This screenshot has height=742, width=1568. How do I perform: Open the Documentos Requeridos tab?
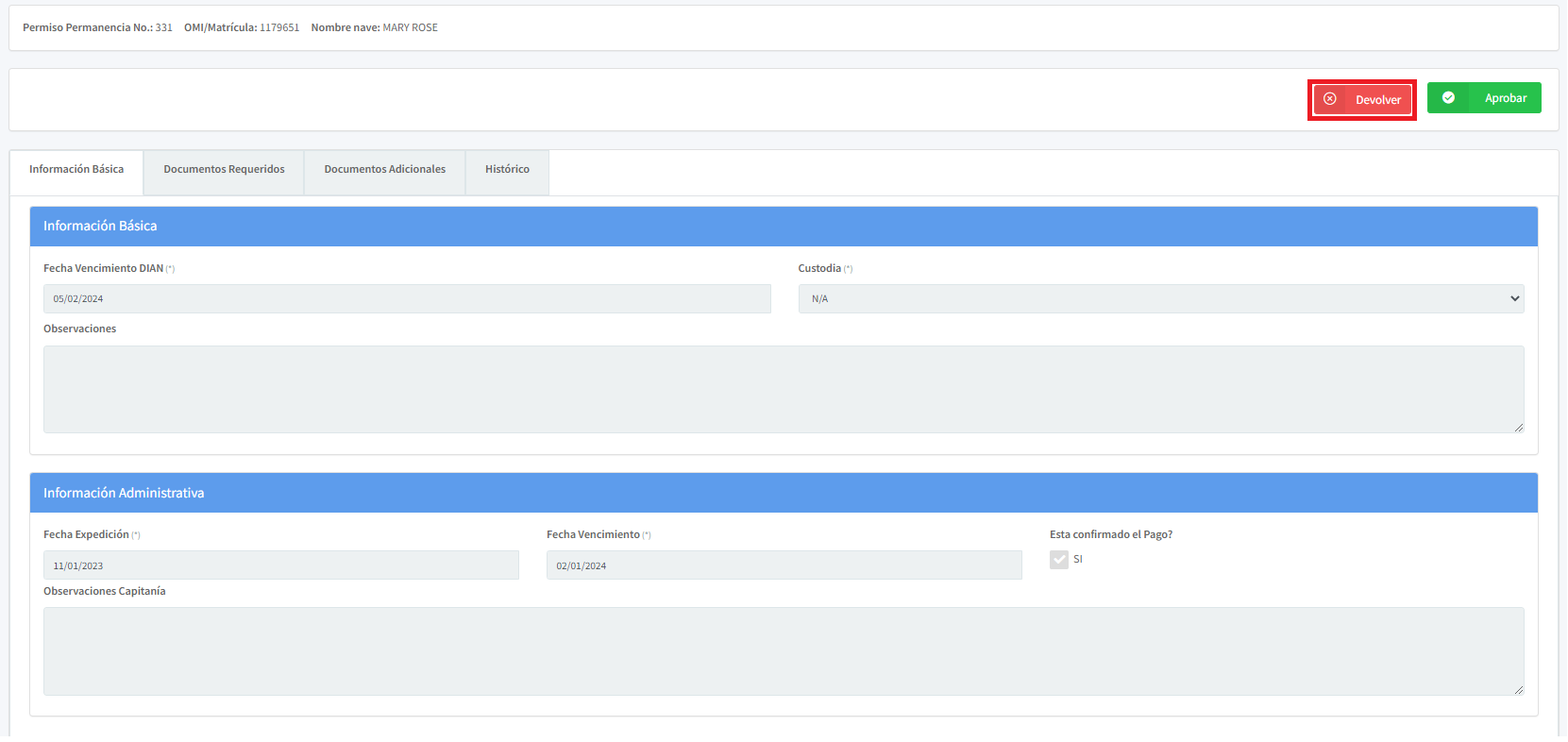pos(224,170)
